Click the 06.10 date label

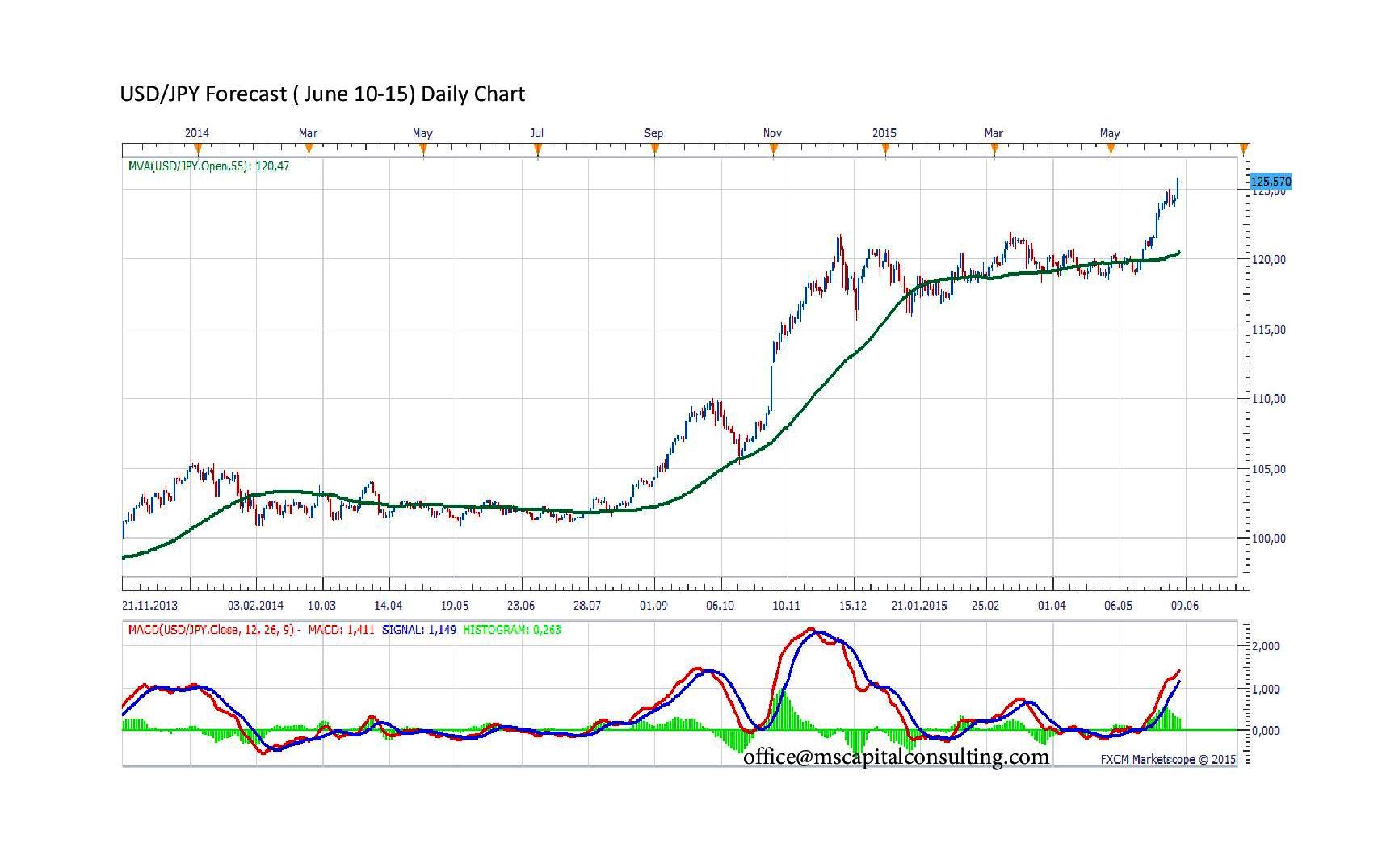point(720,606)
